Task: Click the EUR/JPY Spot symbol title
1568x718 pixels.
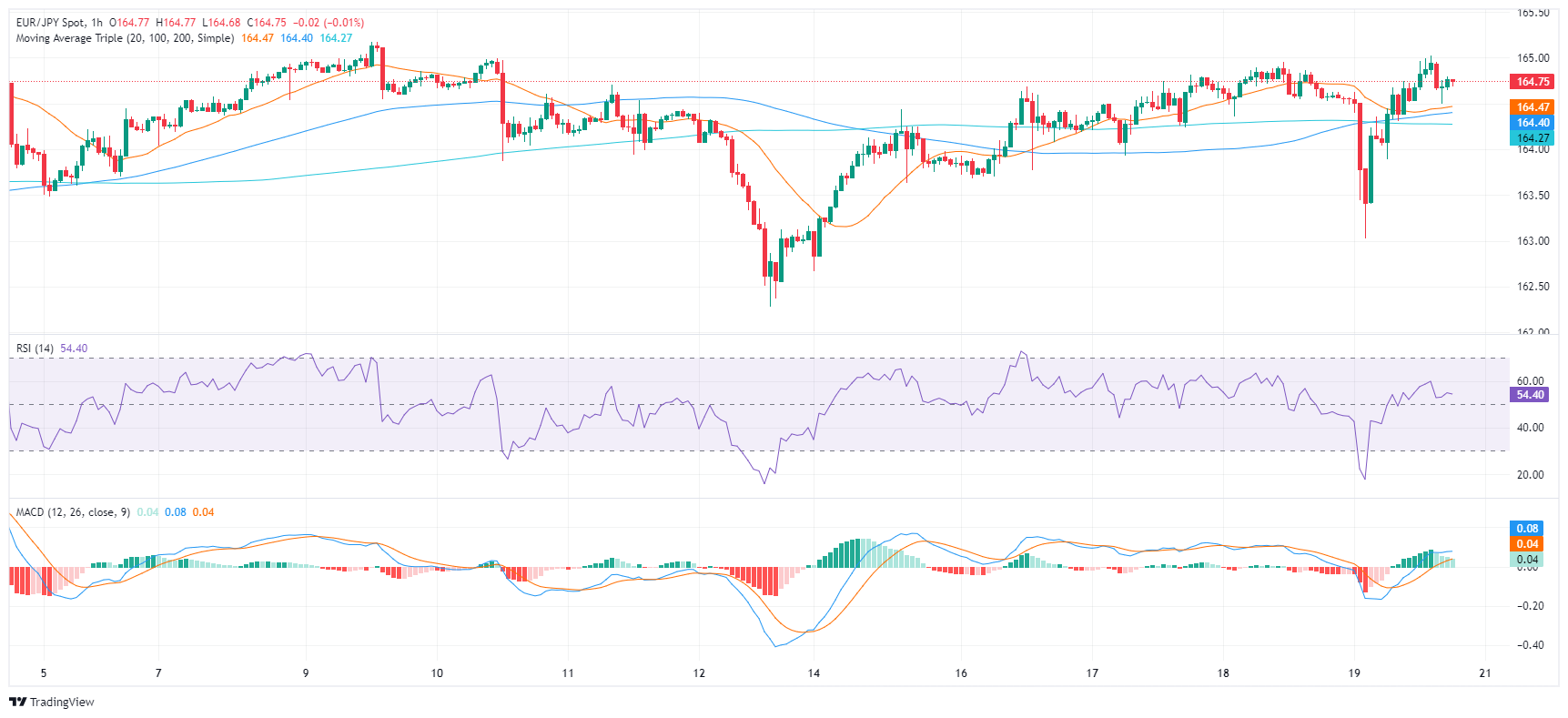Action: click(x=51, y=22)
